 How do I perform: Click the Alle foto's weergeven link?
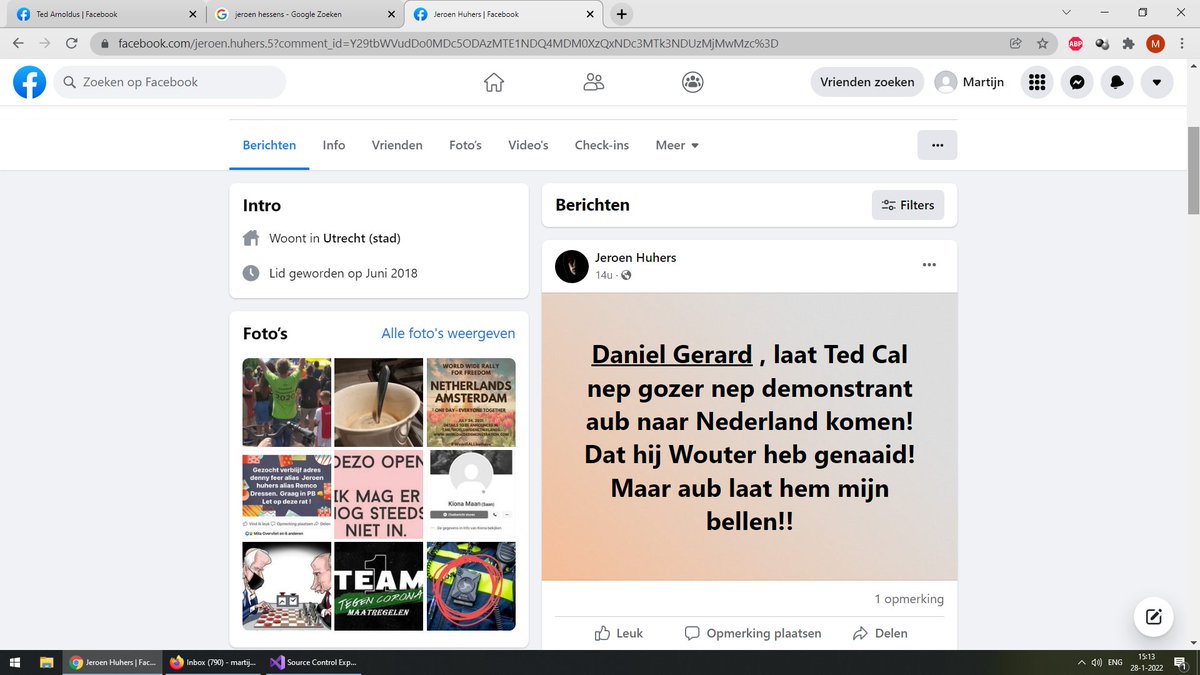448,334
